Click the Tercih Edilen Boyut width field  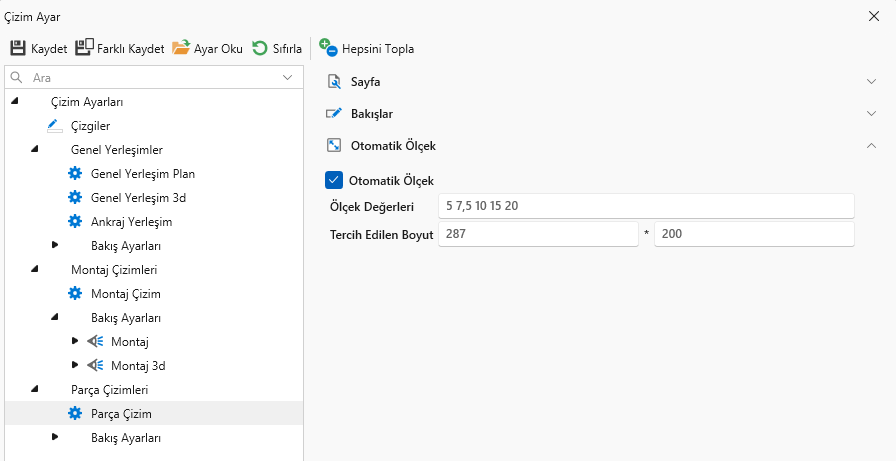pyautogui.click(x=537, y=234)
